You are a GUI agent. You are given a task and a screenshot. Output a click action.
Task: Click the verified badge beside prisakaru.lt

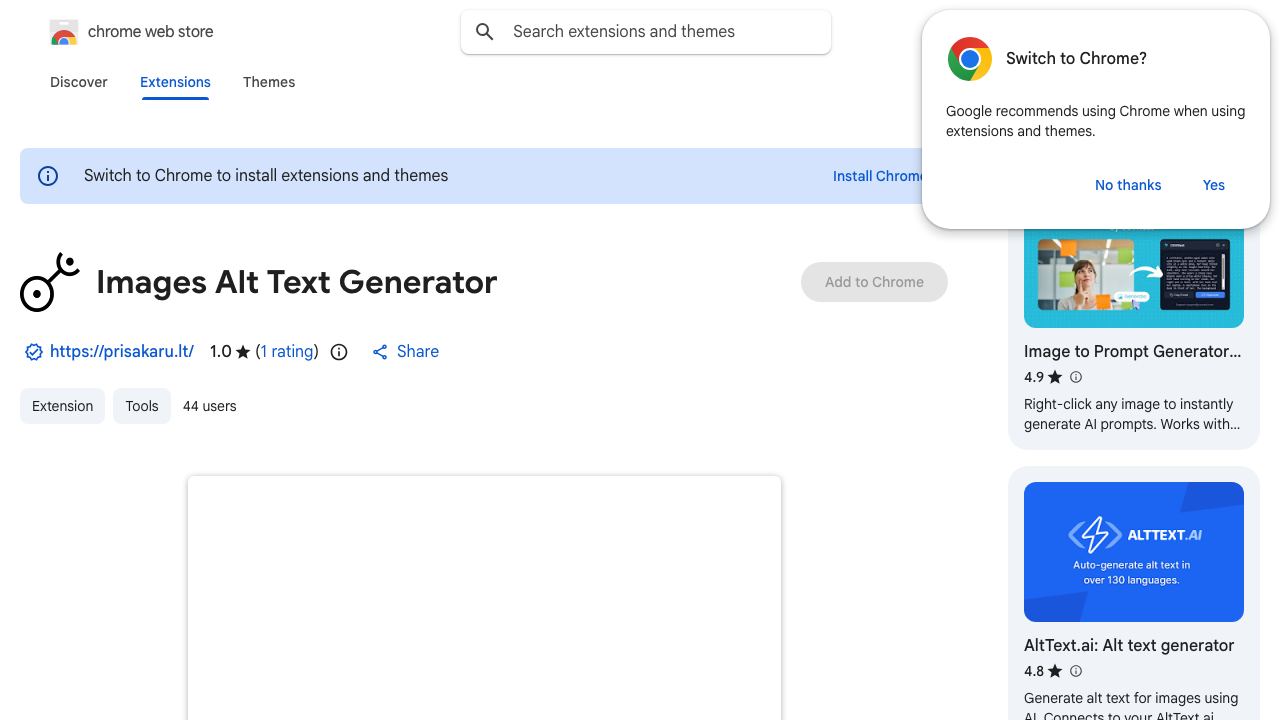pos(34,352)
